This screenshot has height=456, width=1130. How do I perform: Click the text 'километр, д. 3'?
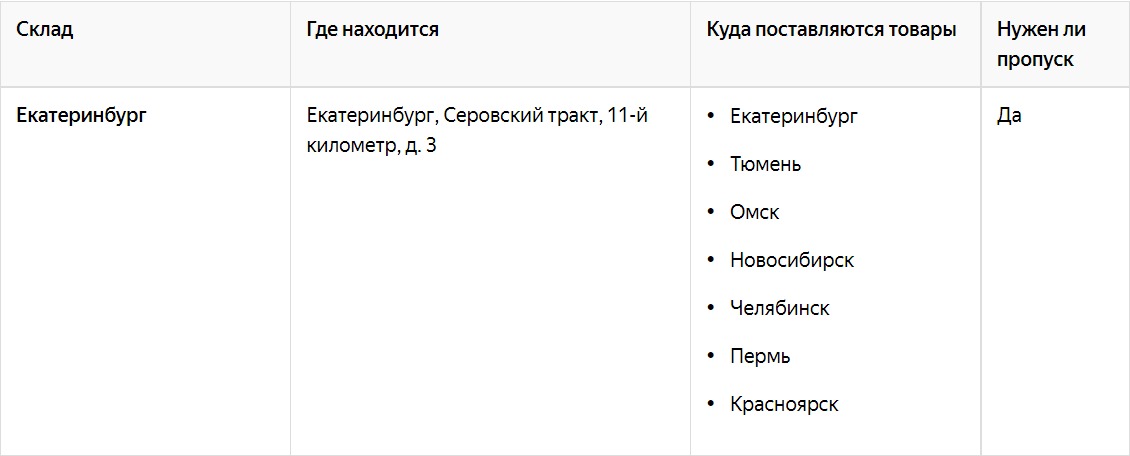371,146
